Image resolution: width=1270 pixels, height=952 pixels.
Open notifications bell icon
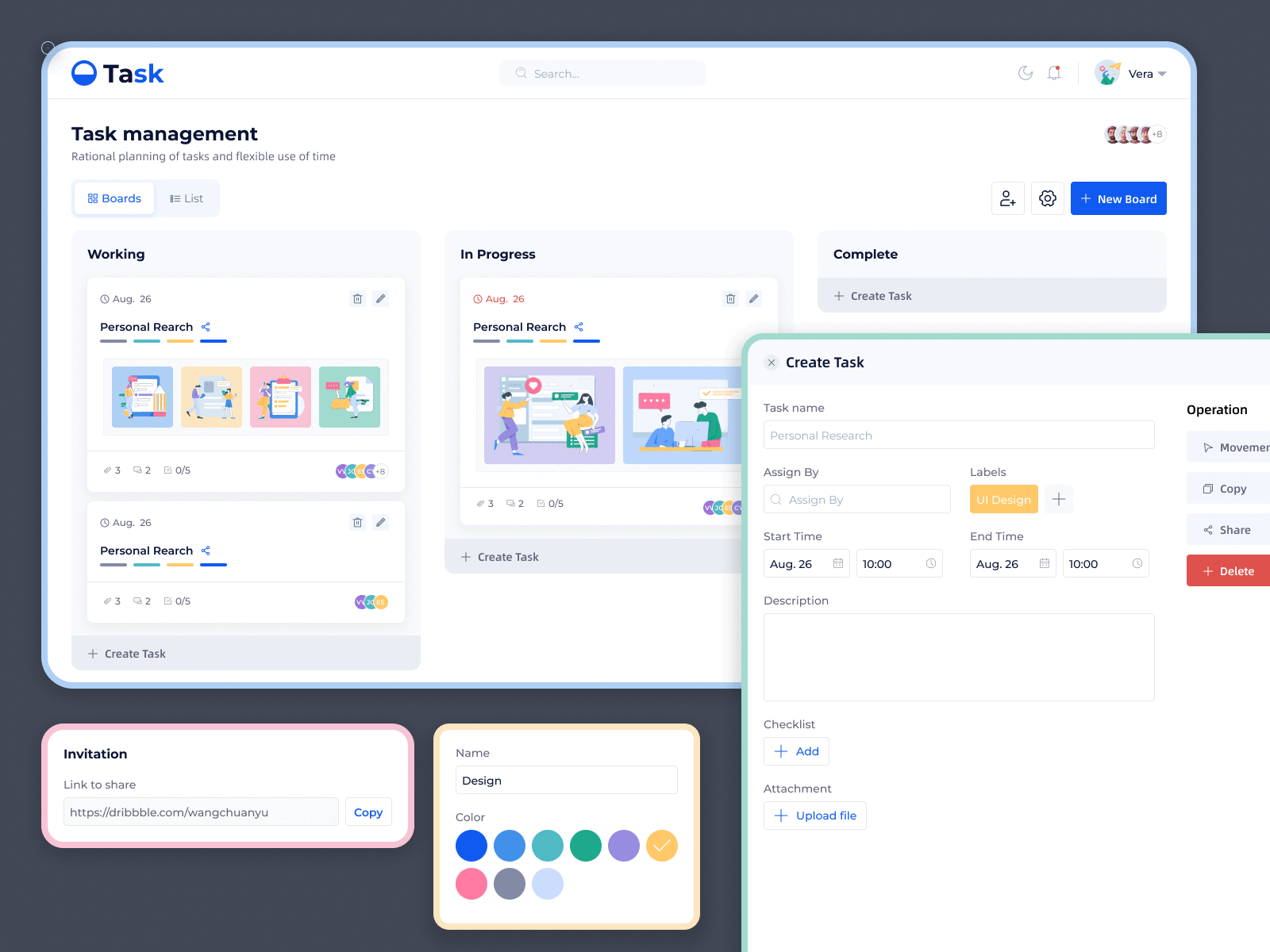1054,73
